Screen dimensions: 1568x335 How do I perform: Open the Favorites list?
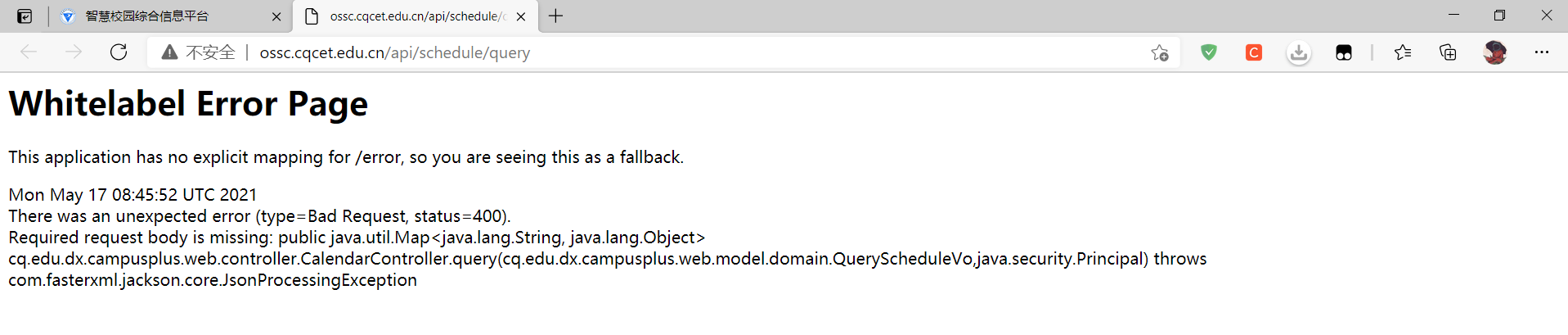coord(1403,52)
